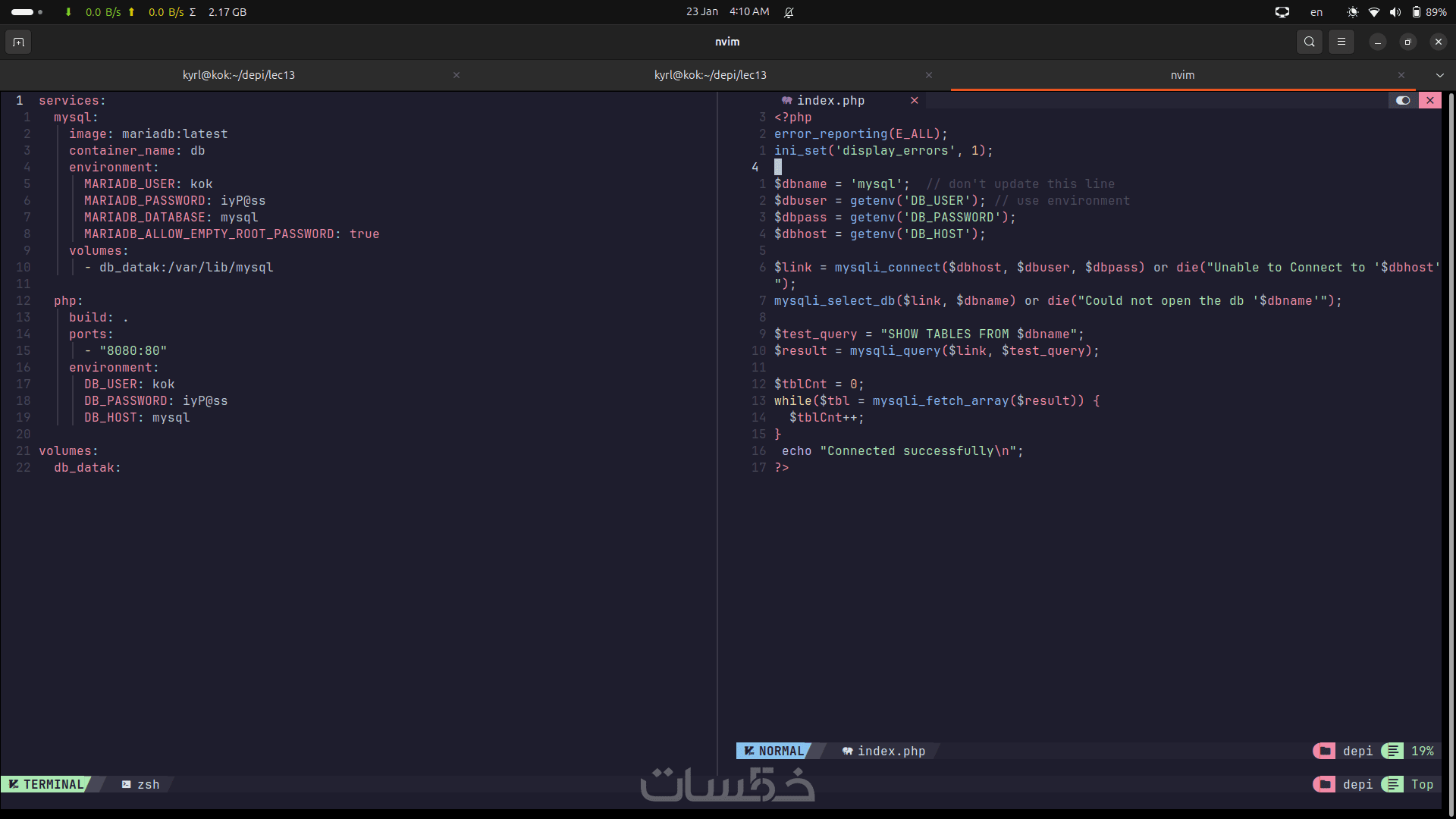Open the en keyboard layout menu

tap(1316, 12)
